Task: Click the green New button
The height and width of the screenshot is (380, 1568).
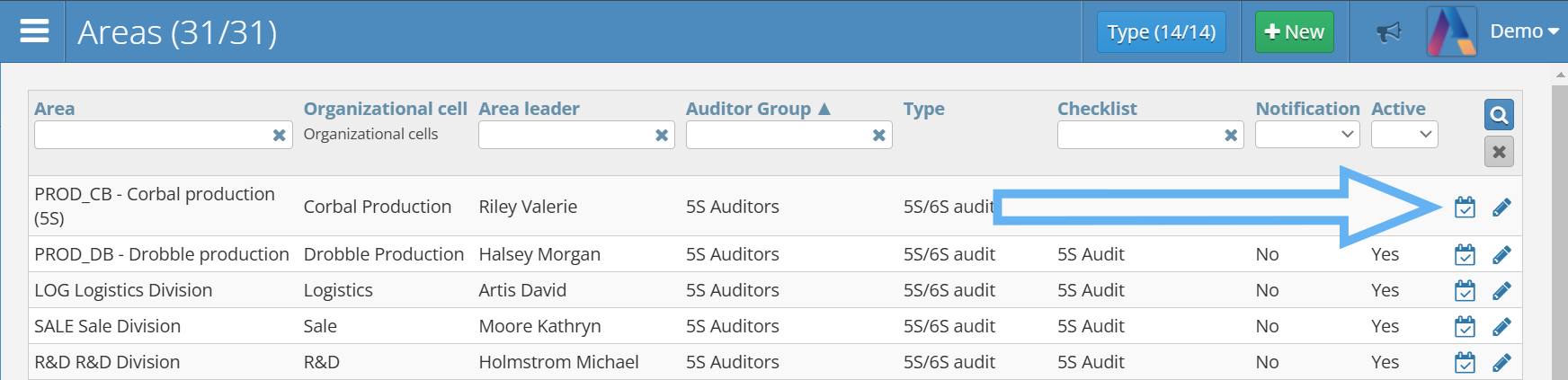Action: (x=1294, y=32)
